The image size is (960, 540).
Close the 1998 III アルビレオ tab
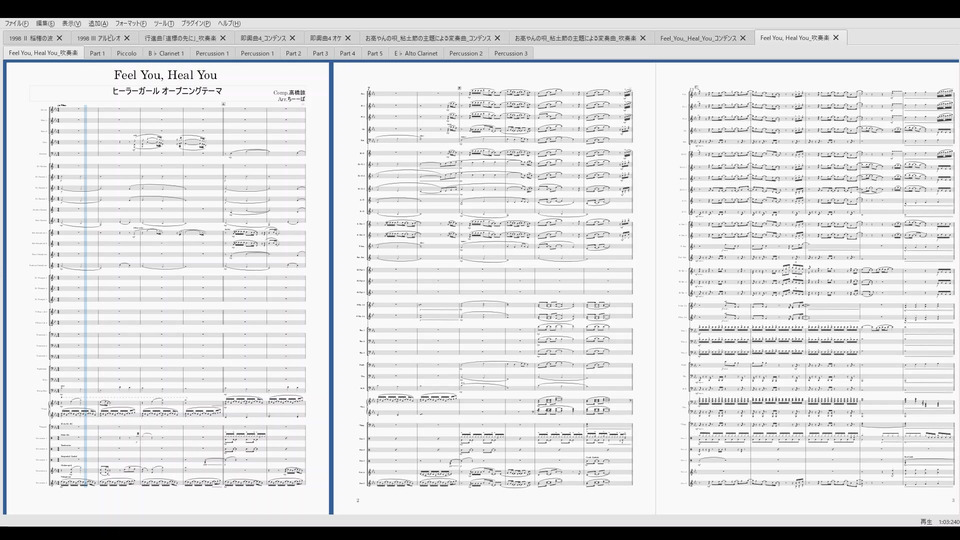point(127,38)
